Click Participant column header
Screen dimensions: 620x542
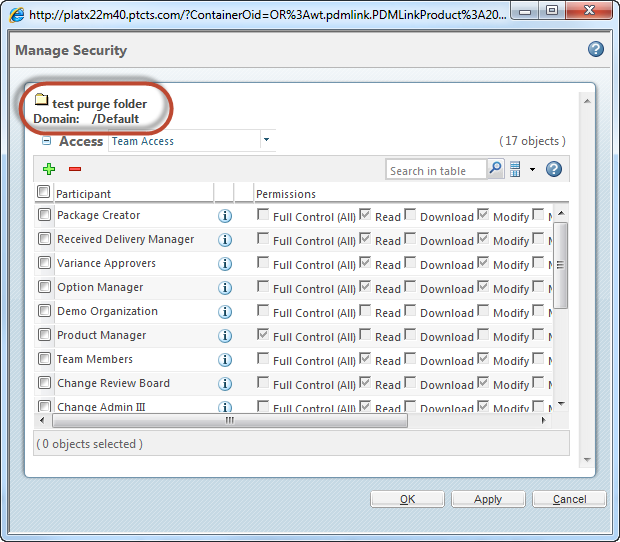tap(134, 194)
